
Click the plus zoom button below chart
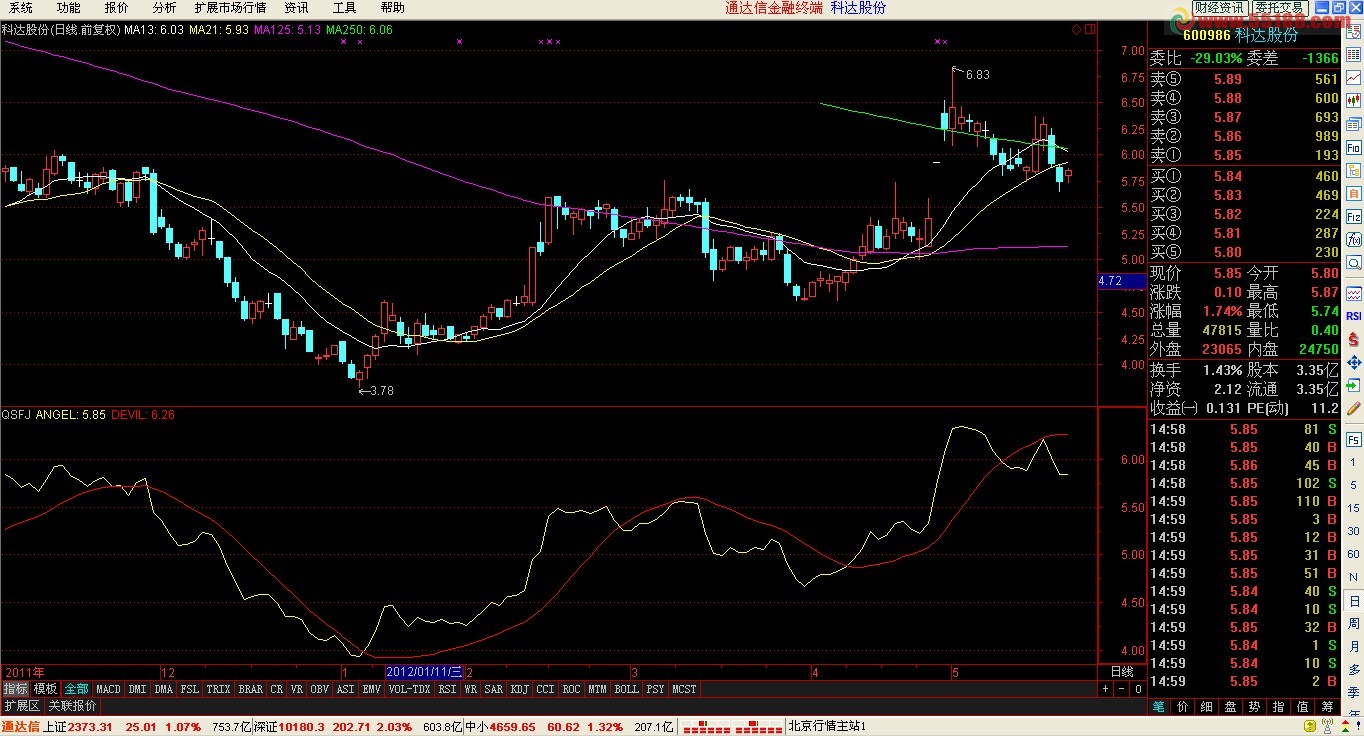(x=1105, y=689)
